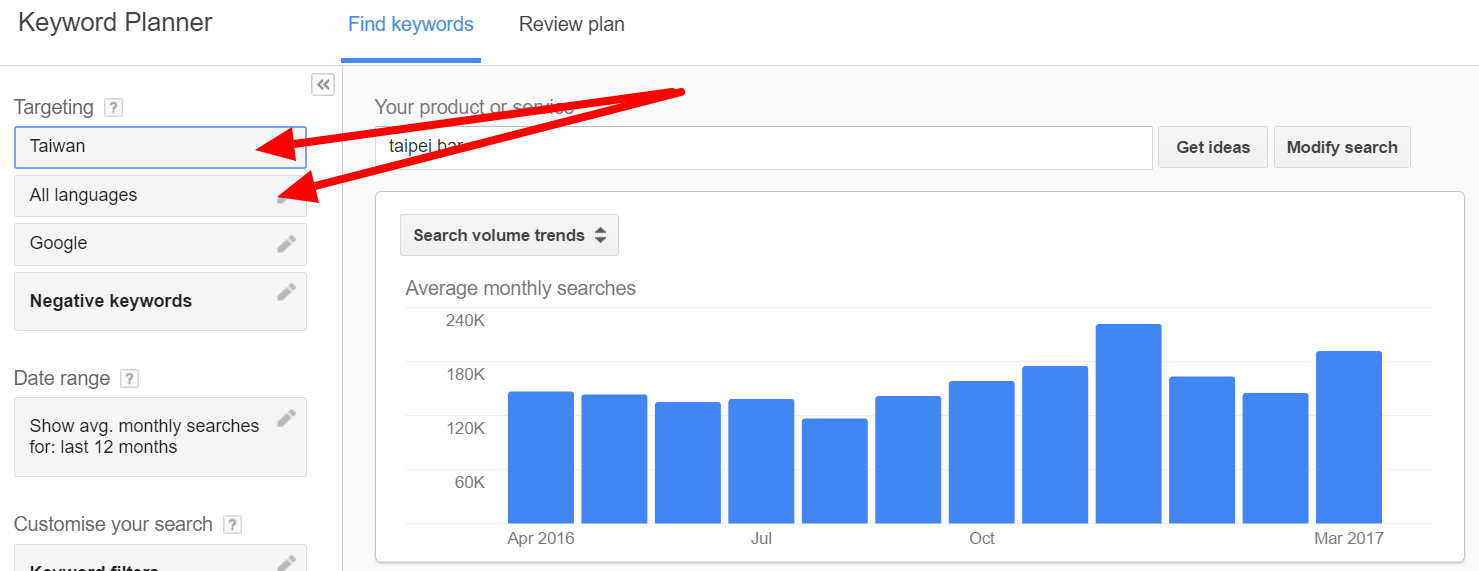This screenshot has width=1479, height=571.
Task: Open the Search volume trends dropdown
Action: point(509,235)
